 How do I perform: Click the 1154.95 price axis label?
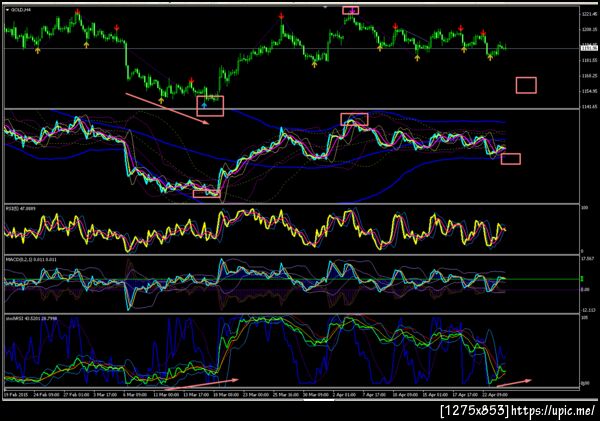(589, 91)
